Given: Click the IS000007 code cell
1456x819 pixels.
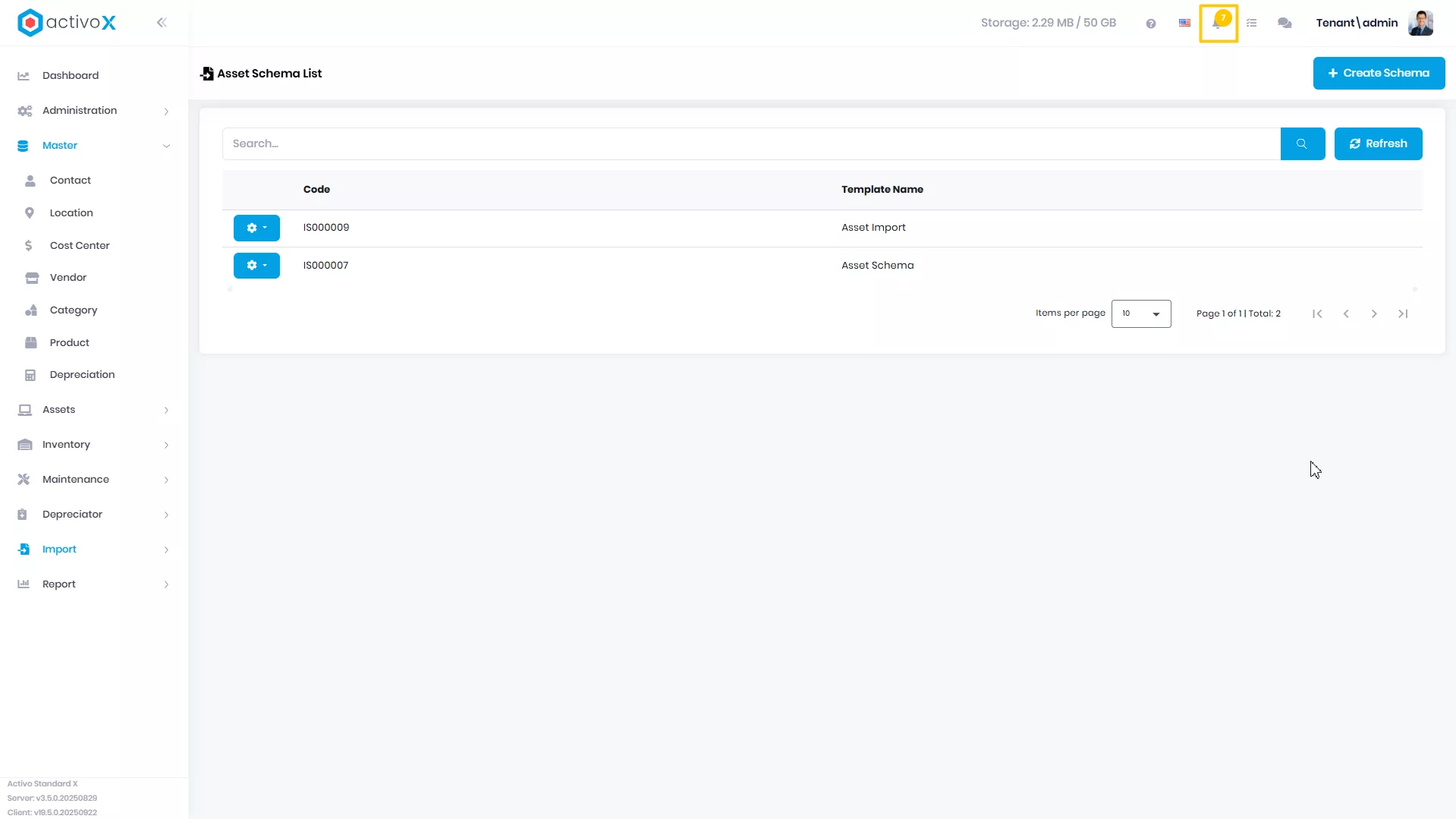Looking at the screenshot, I should (x=325, y=266).
